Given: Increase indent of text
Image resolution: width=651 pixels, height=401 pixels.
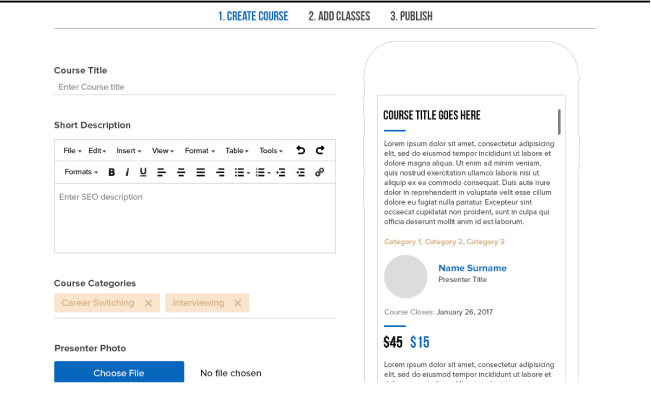Looking at the screenshot, I should click(301, 172).
